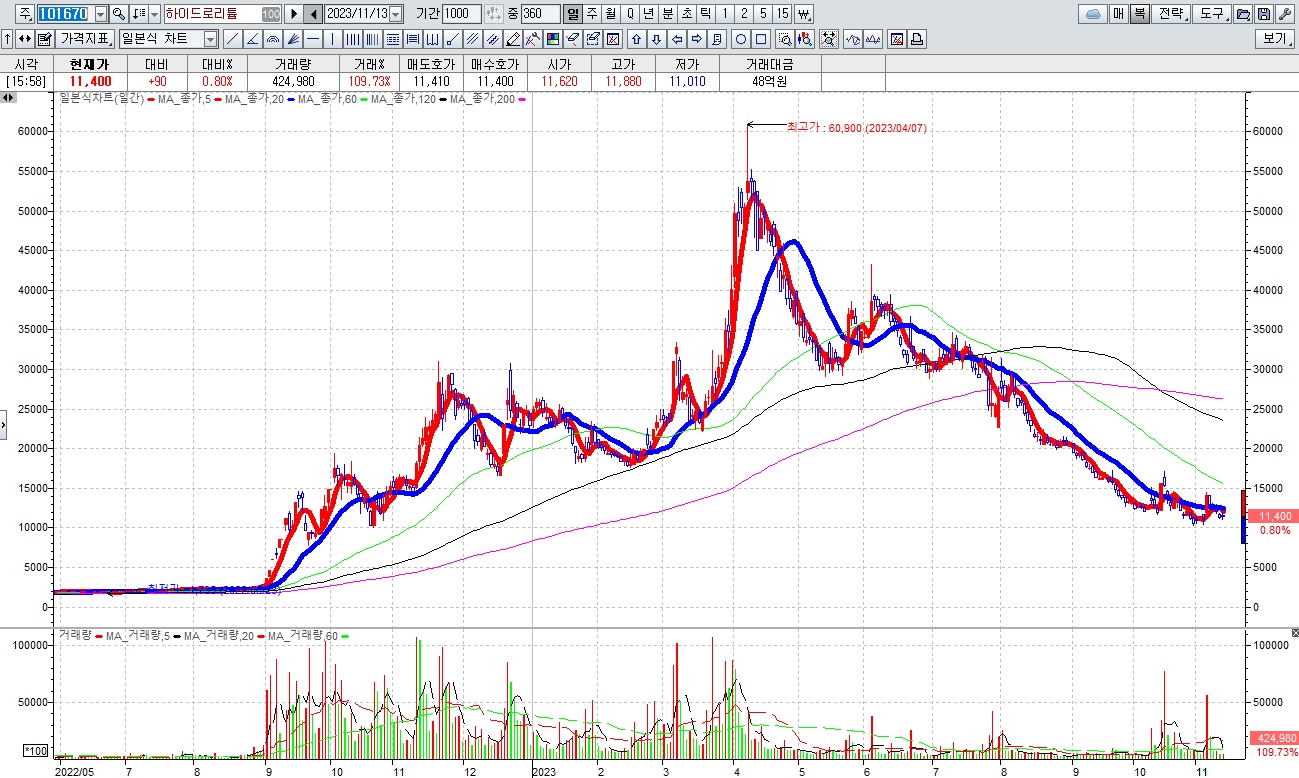The height and width of the screenshot is (778, 1299).
Task: Click the right arrow marker tool
Action: pyautogui.click(x=696, y=39)
